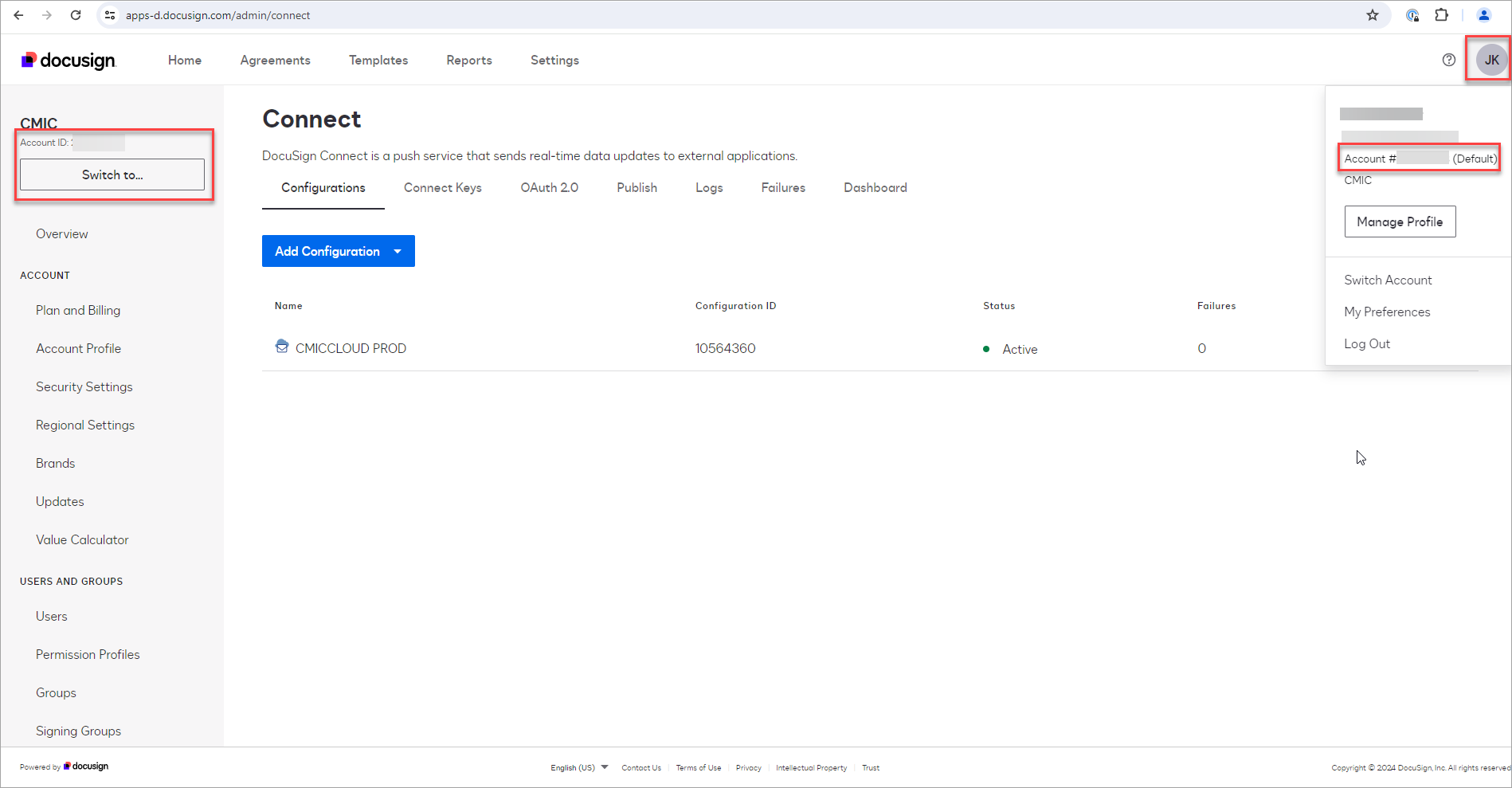Switch to the Connect Keys tab

(443, 188)
